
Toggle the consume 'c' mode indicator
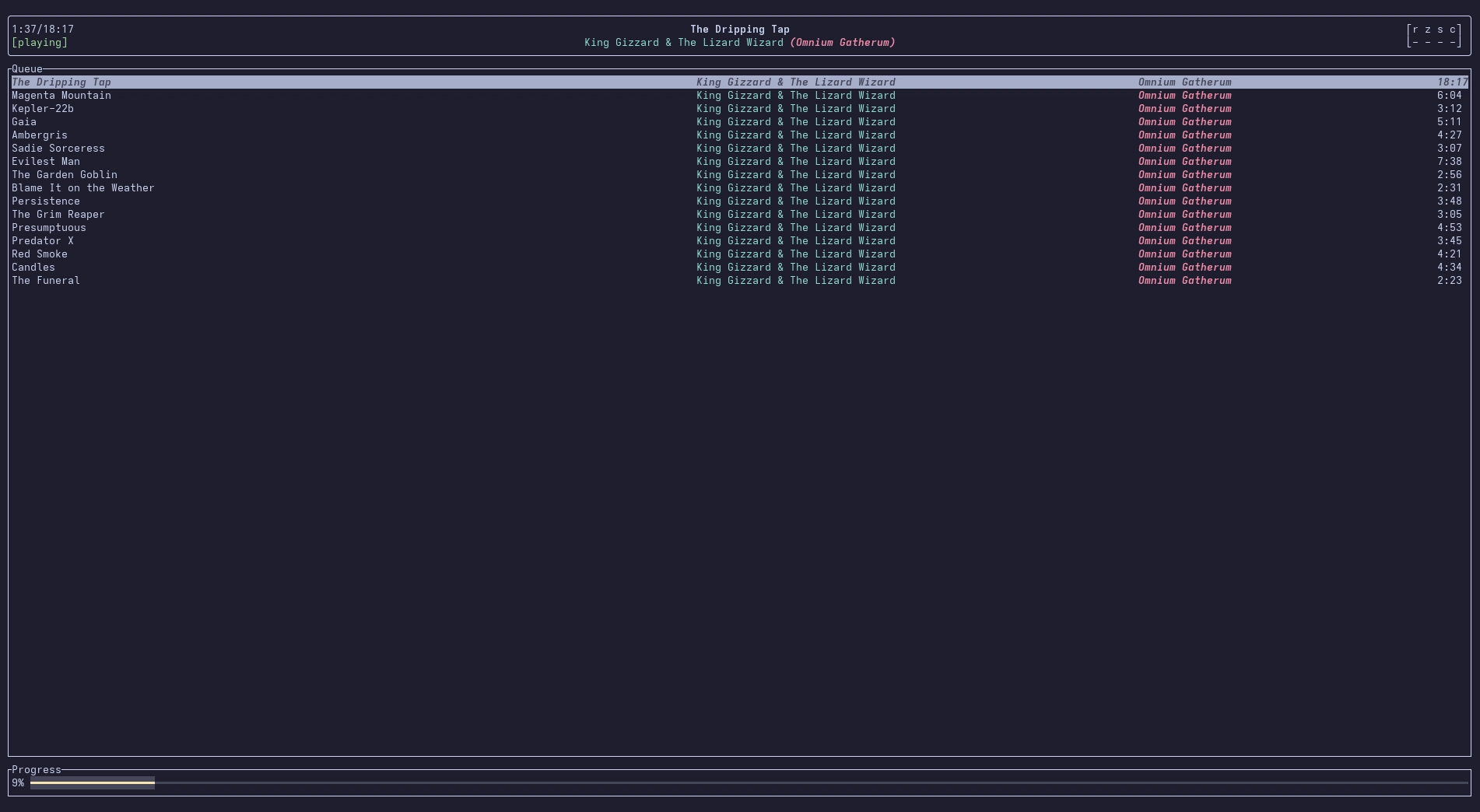[x=1452, y=29]
